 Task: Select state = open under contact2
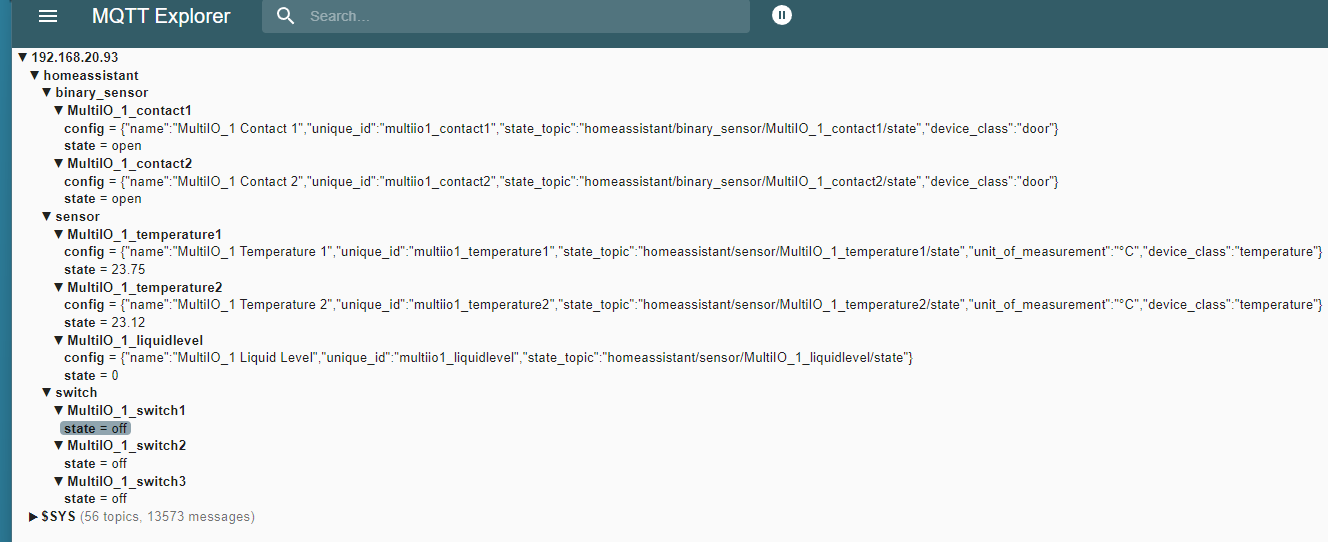[103, 199]
